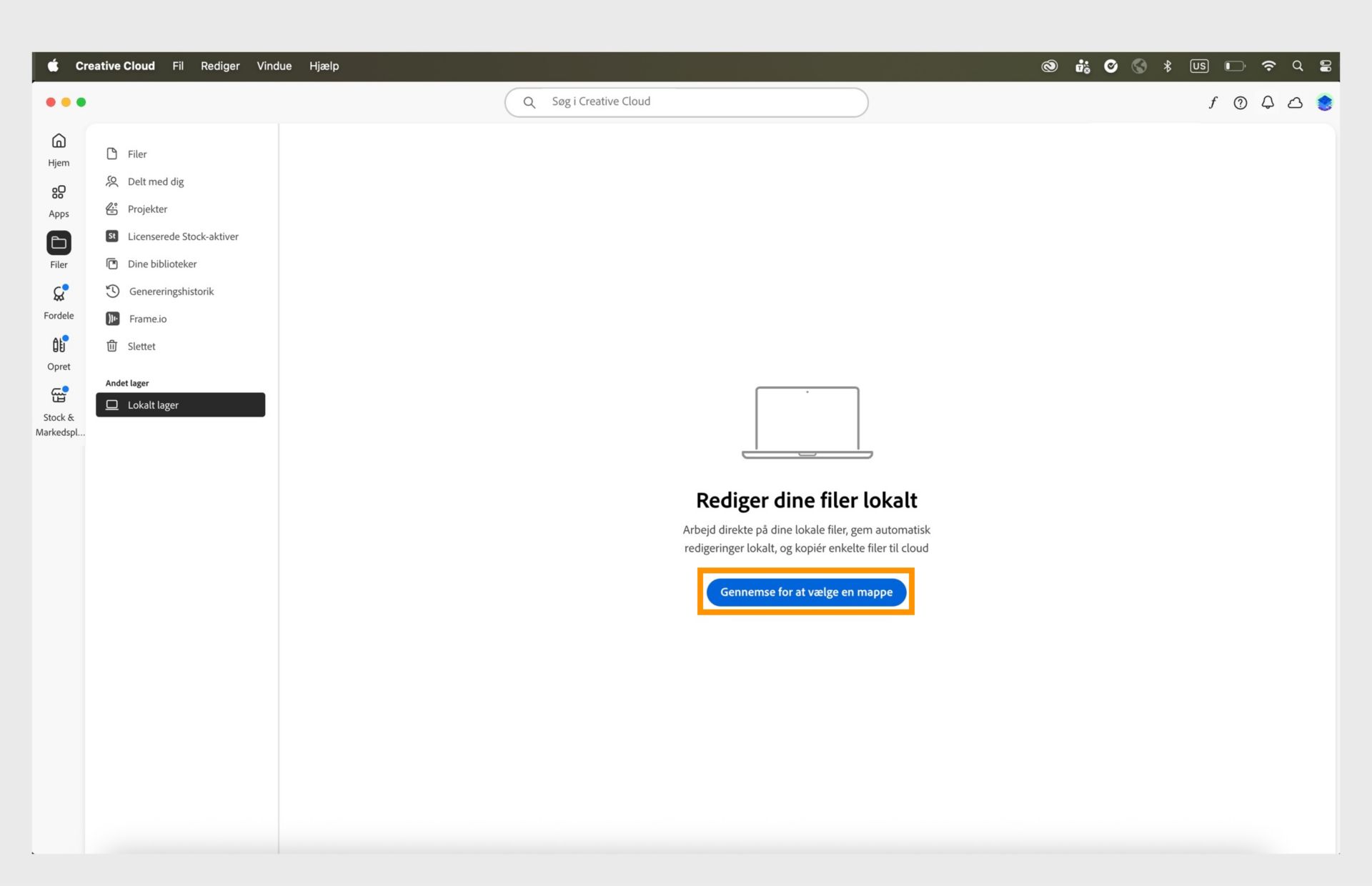Open Control Center in menu bar
This screenshot has width=1372, height=886.
tap(1326, 66)
